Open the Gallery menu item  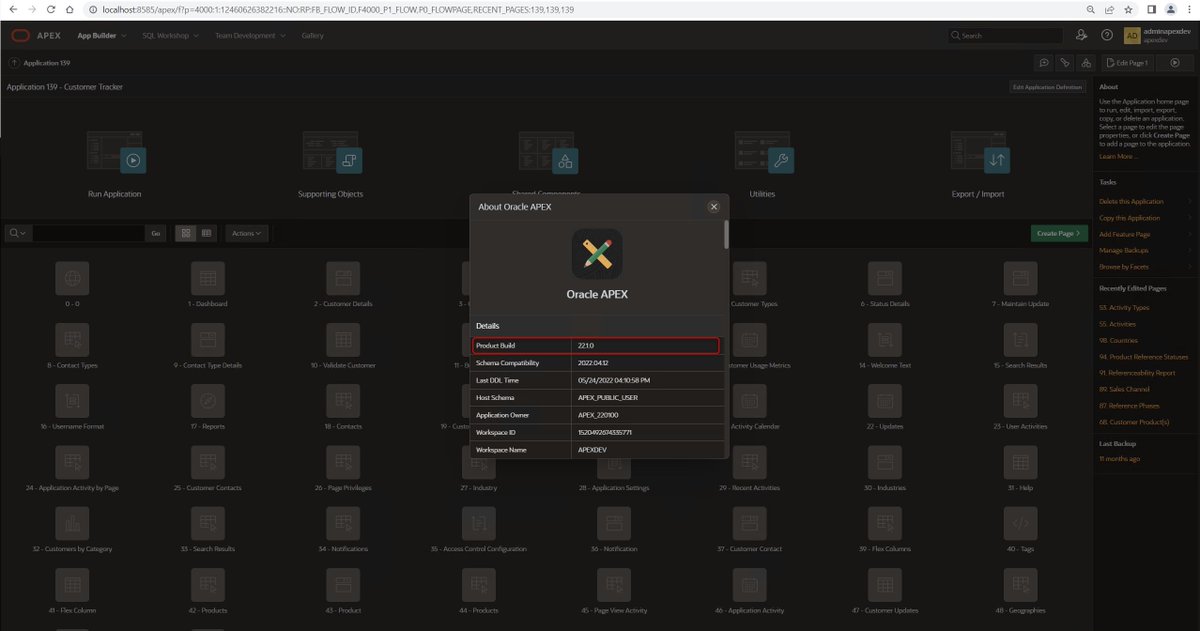tap(313, 35)
